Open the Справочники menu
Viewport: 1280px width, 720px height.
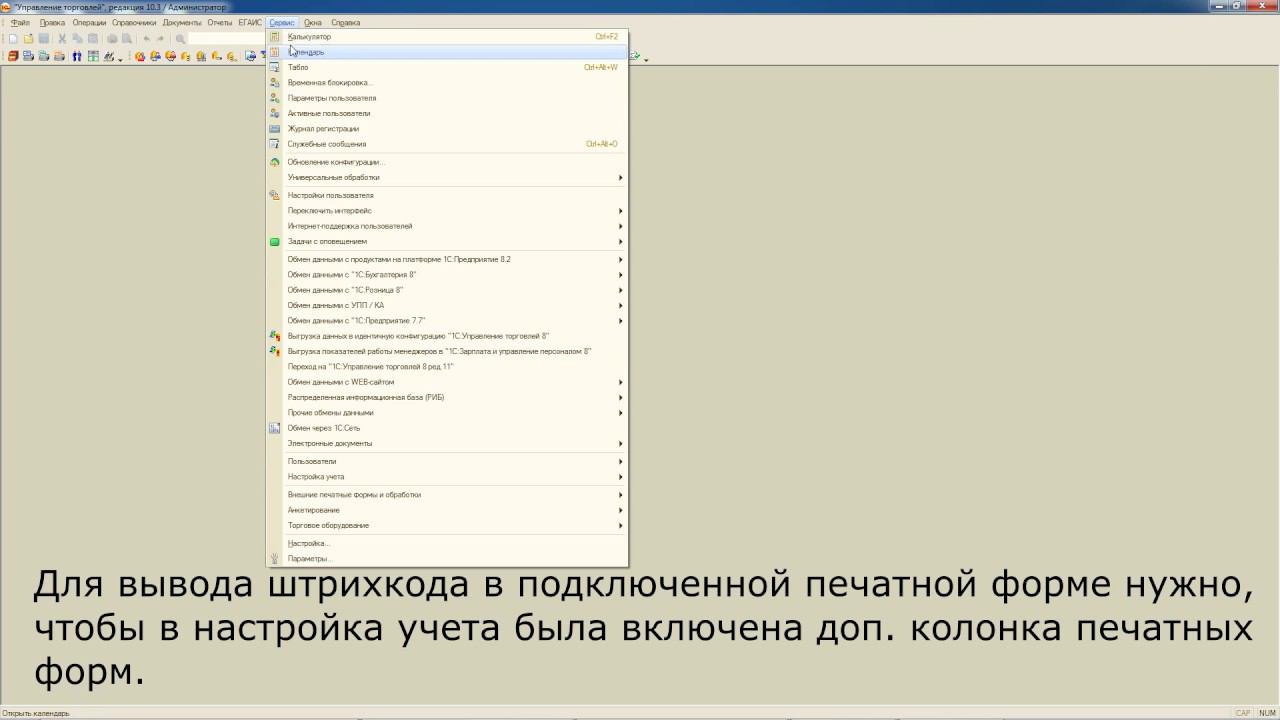[134, 22]
